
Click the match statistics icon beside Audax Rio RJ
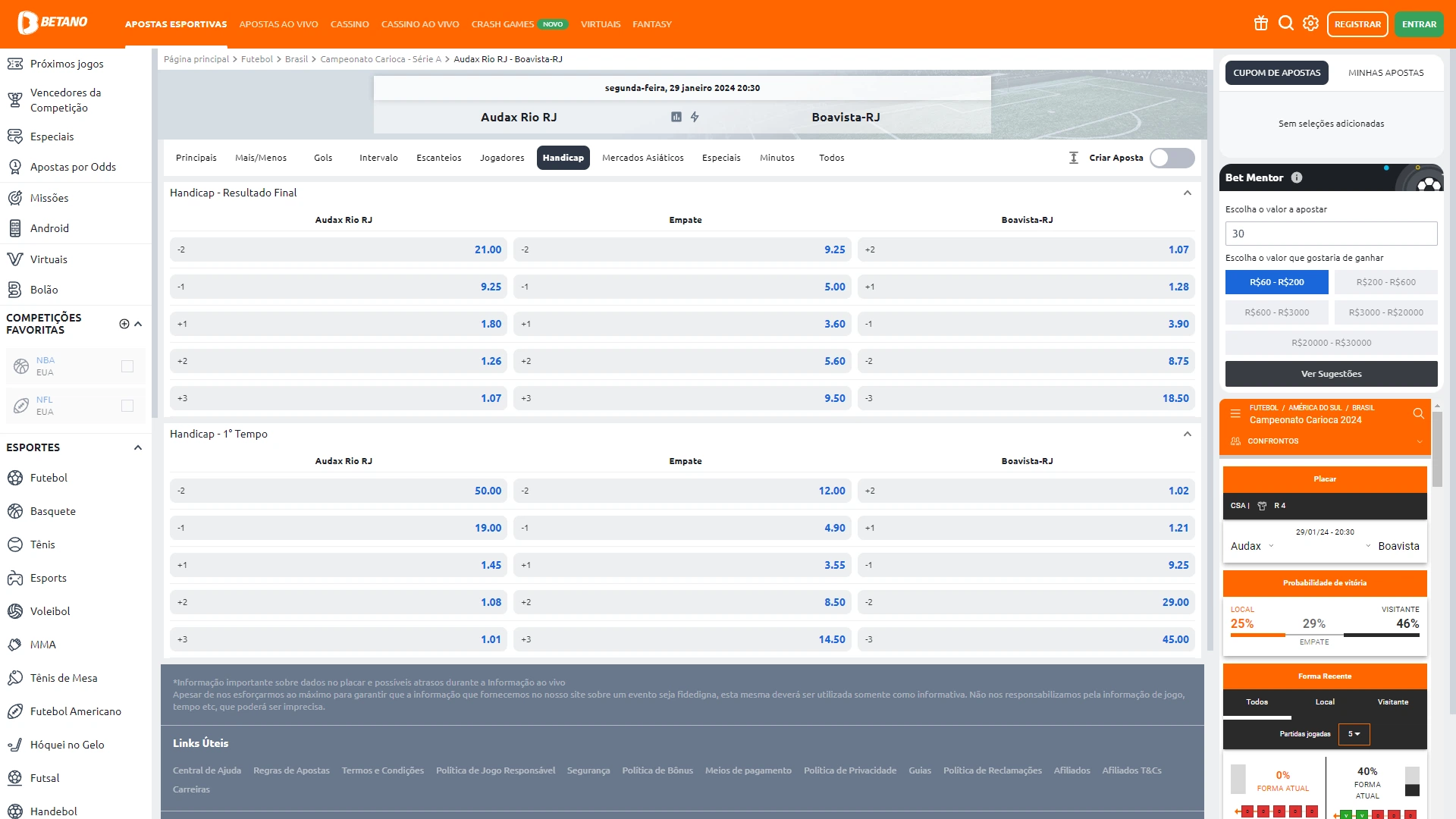point(676,117)
